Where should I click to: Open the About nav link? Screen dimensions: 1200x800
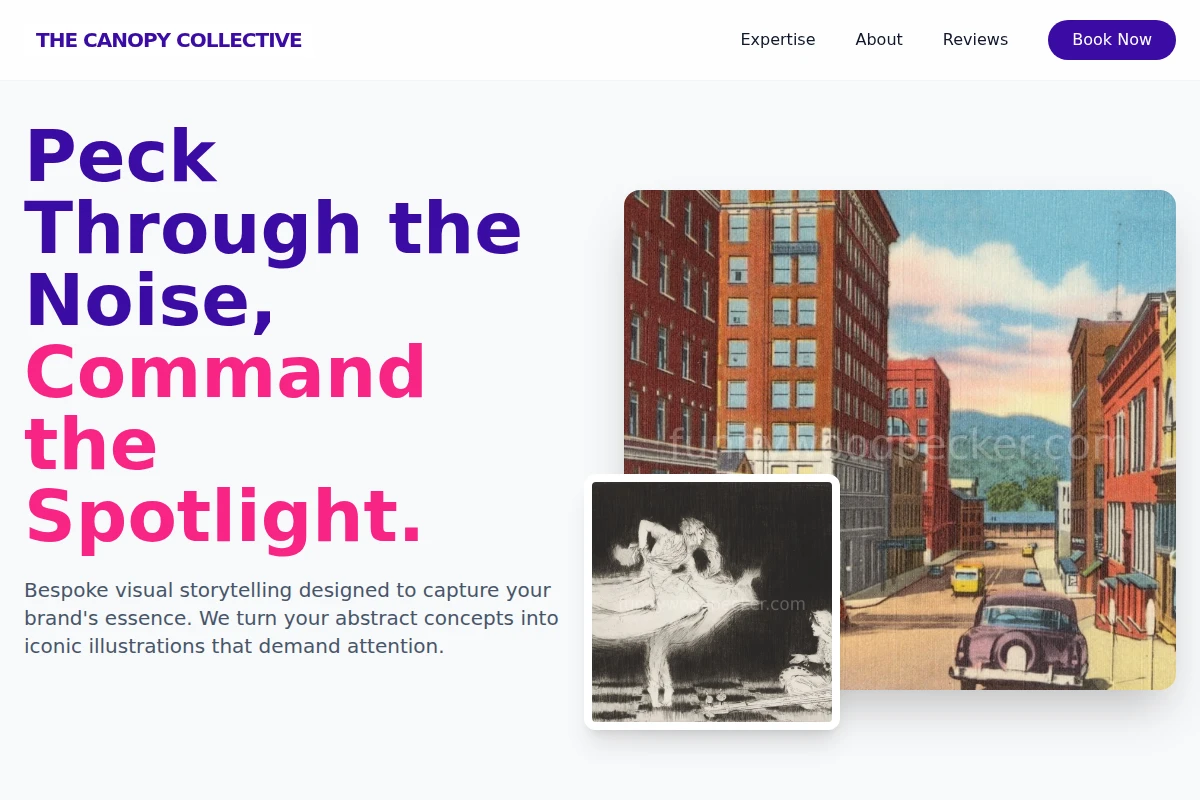(879, 39)
